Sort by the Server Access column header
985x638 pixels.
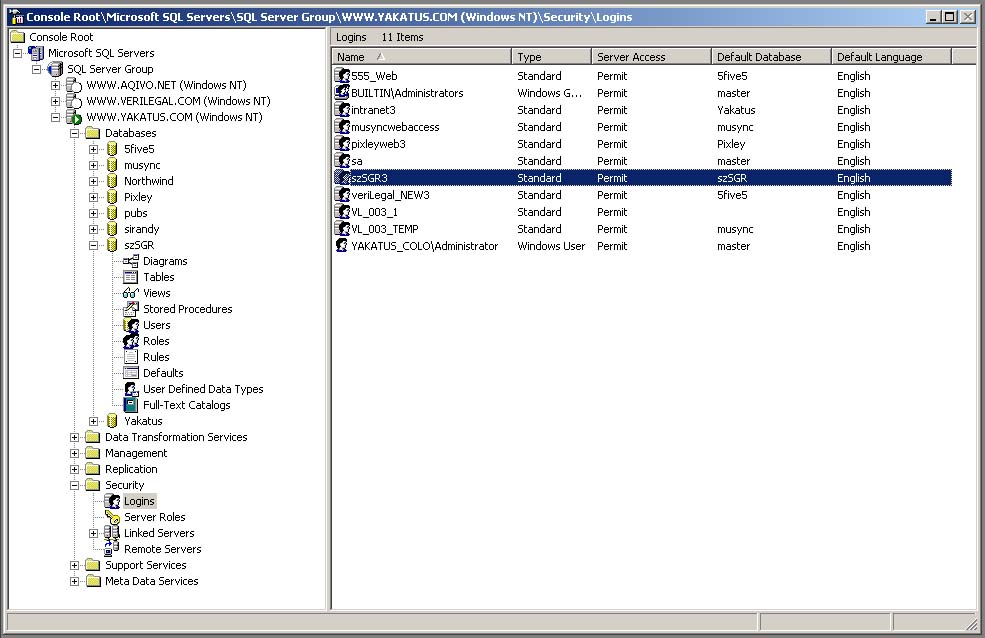[651, 57]
